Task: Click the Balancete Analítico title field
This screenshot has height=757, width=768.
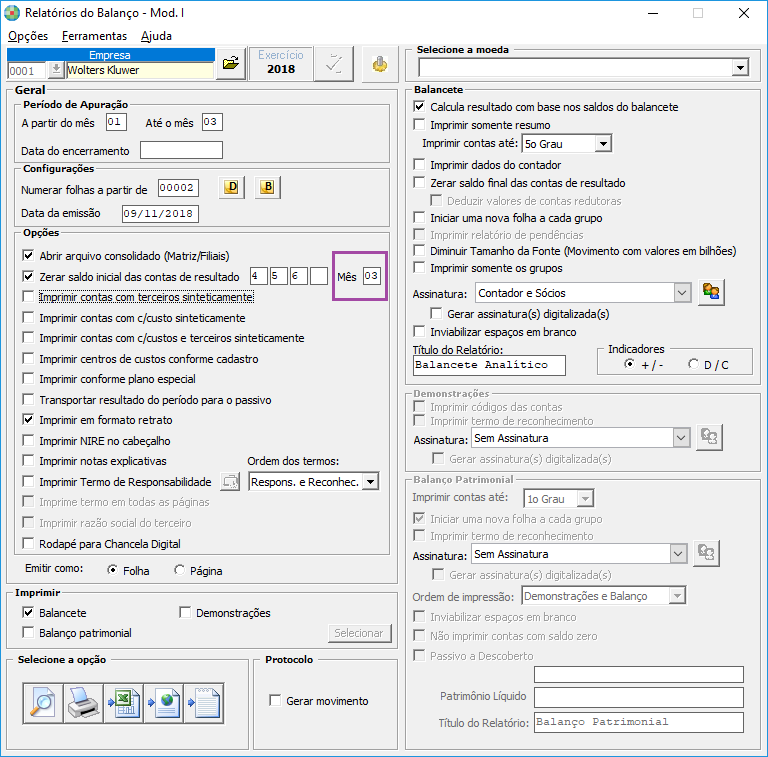Action: 489,365
